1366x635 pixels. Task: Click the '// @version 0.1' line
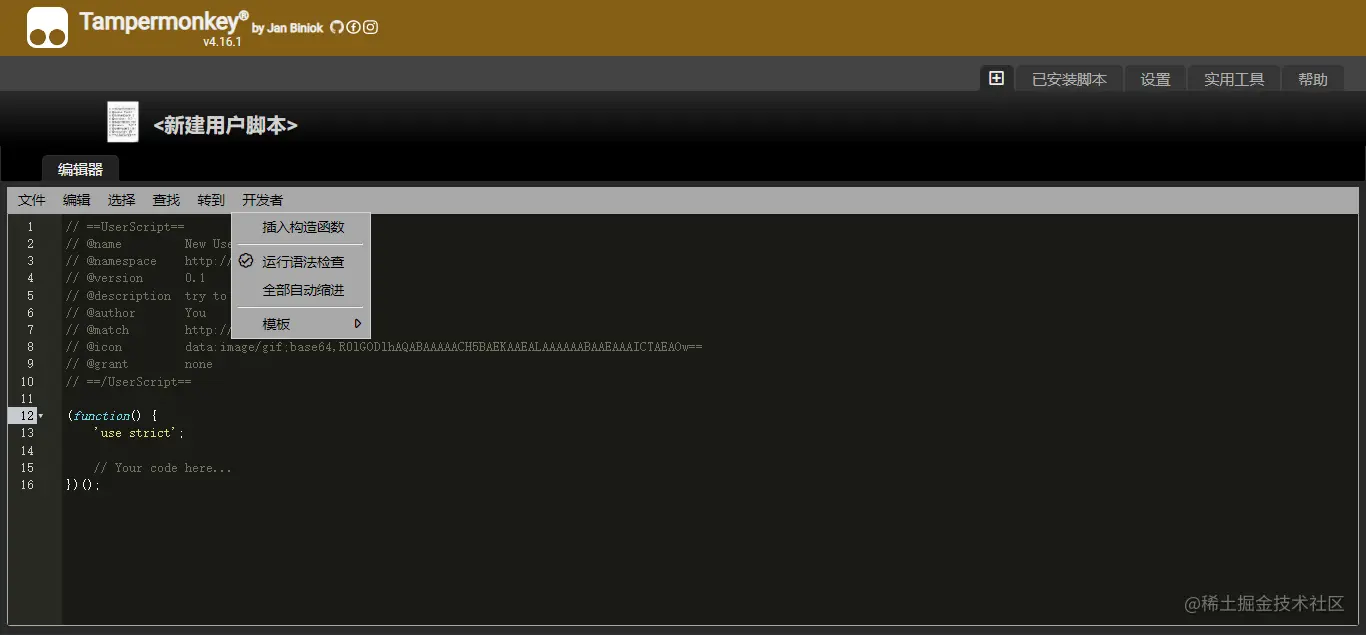(135, 278)
